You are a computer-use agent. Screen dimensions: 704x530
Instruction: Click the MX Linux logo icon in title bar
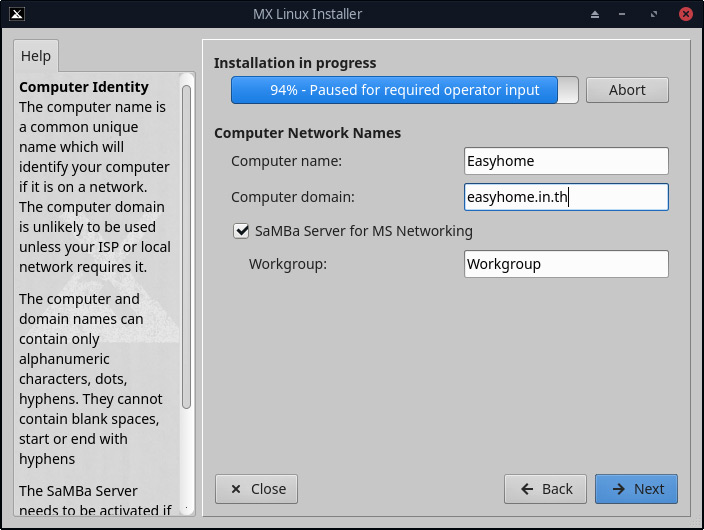(17, 14)
